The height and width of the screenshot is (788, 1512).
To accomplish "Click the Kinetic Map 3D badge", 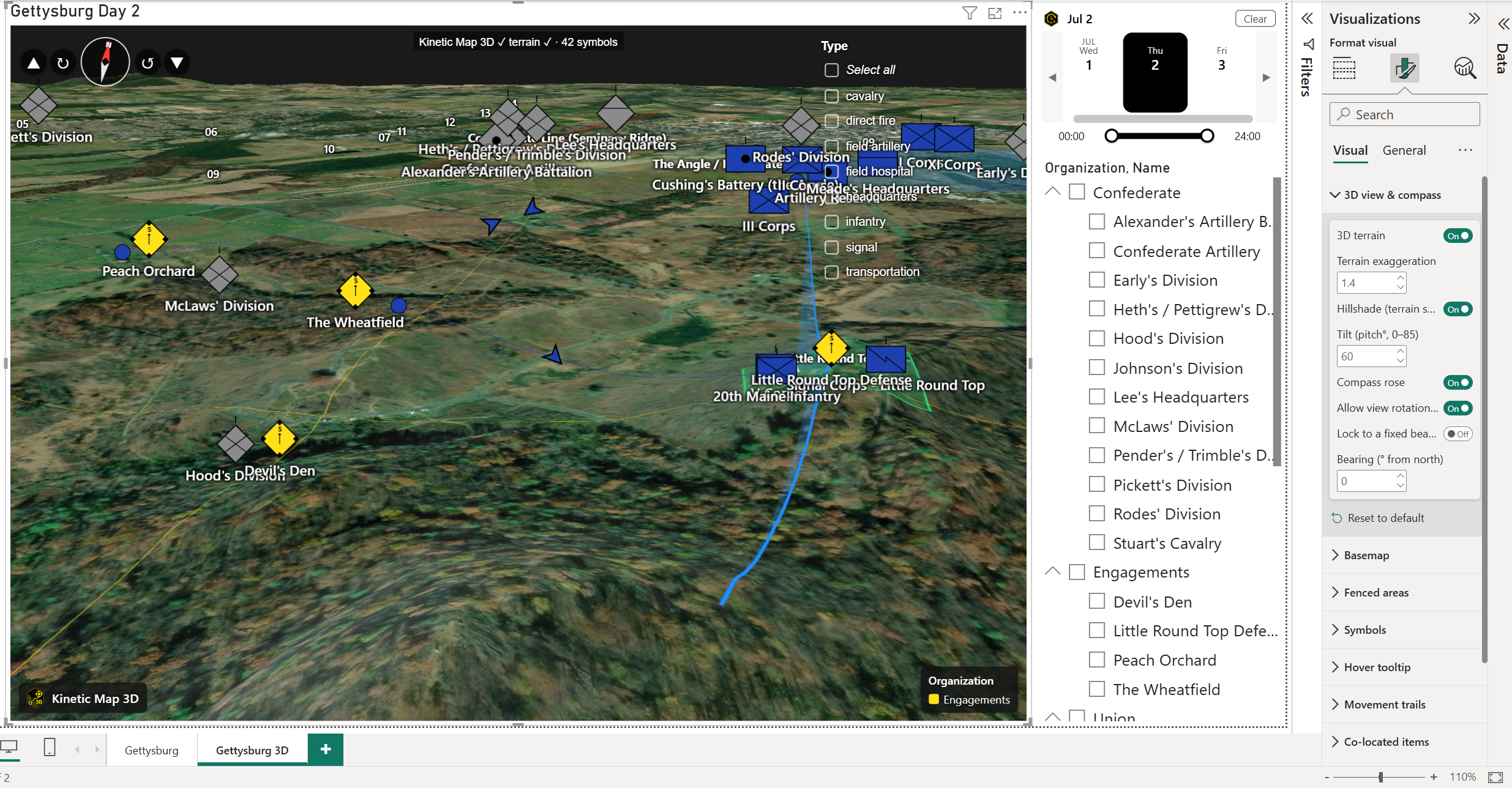I will 83,699.
